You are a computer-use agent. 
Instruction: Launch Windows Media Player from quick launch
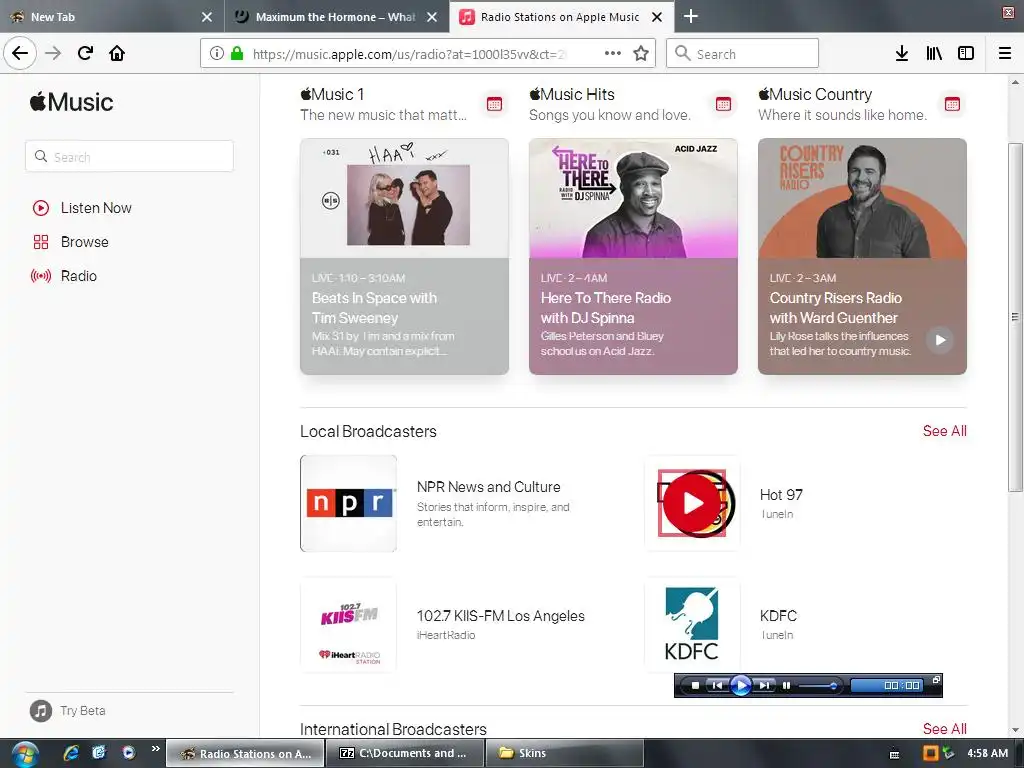pyautogui.click(x=129, y=753)
